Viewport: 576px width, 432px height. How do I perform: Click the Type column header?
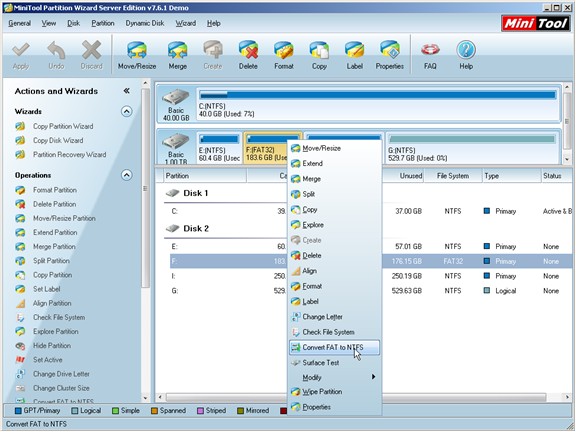(x=511, y=176)
